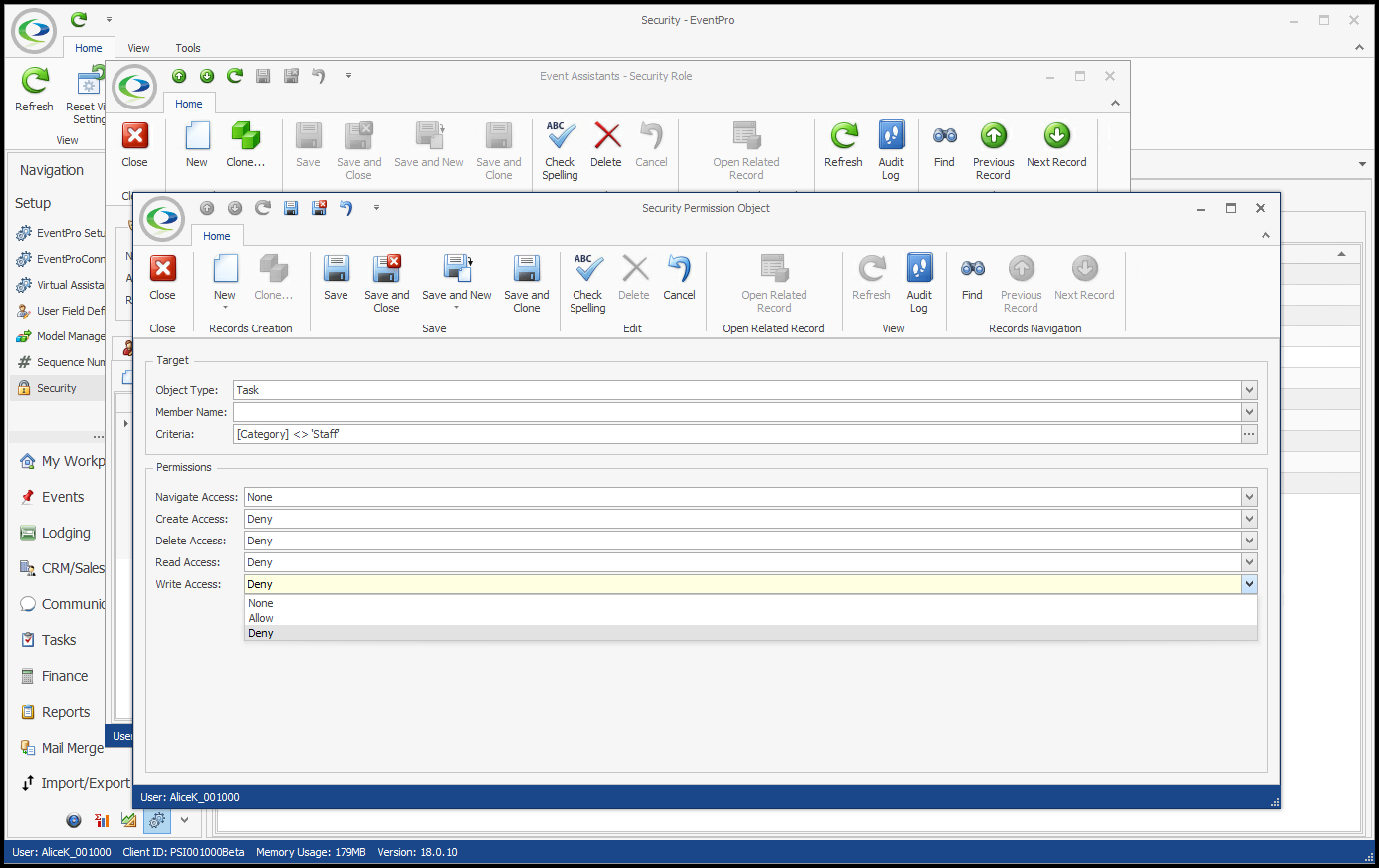Open Criteria ellipsis editor button
1379x868 pixels.
(x=1249, y=434)
